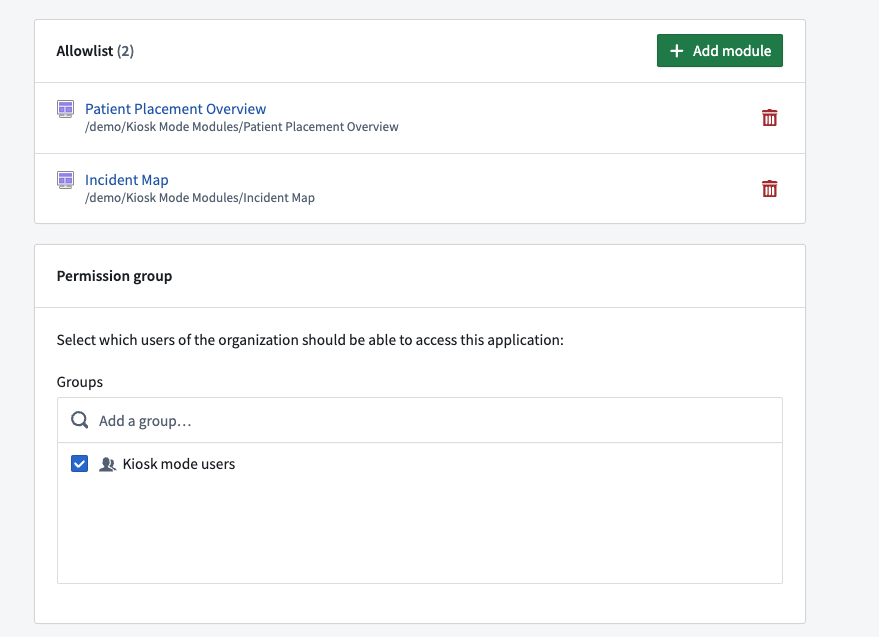Click the Allowlist heading
879x637 pixels.
point(85,51)
